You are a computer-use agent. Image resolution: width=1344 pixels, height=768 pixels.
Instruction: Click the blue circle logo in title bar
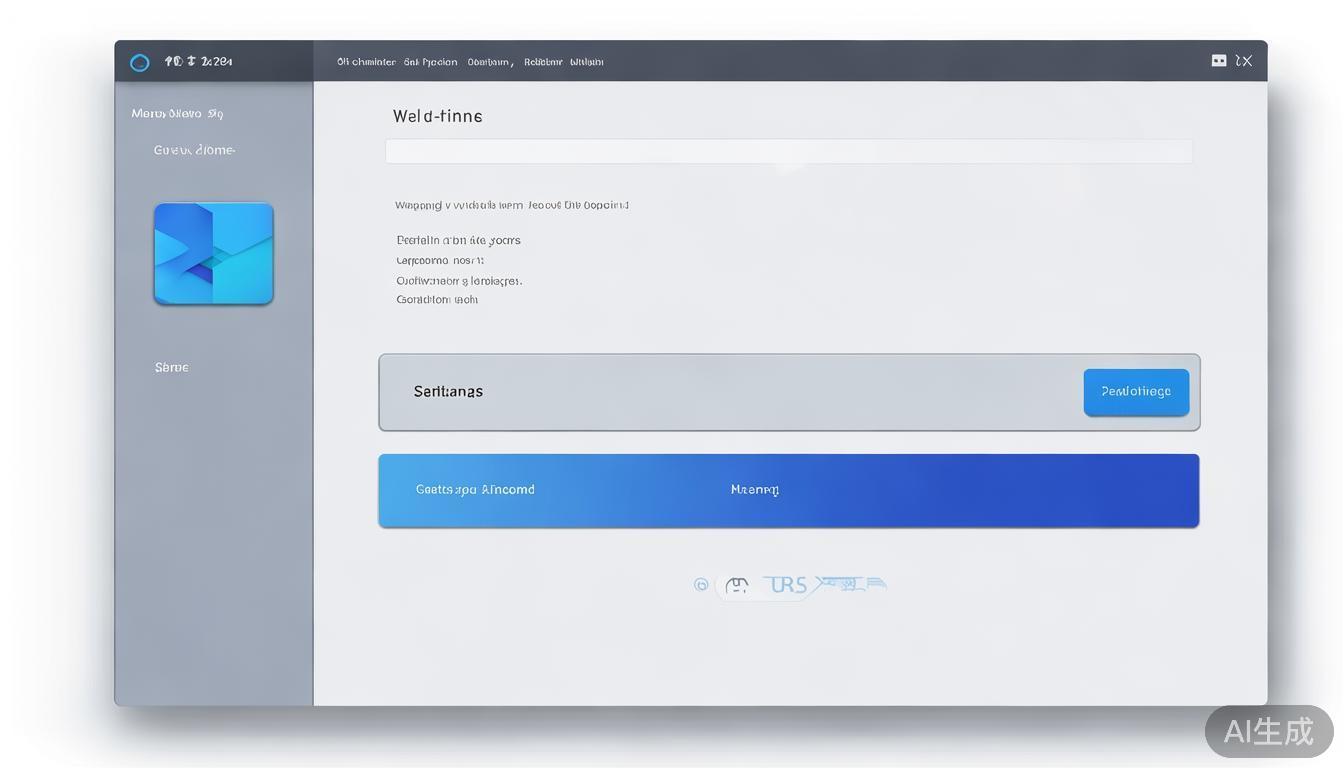tap(140, 62)
